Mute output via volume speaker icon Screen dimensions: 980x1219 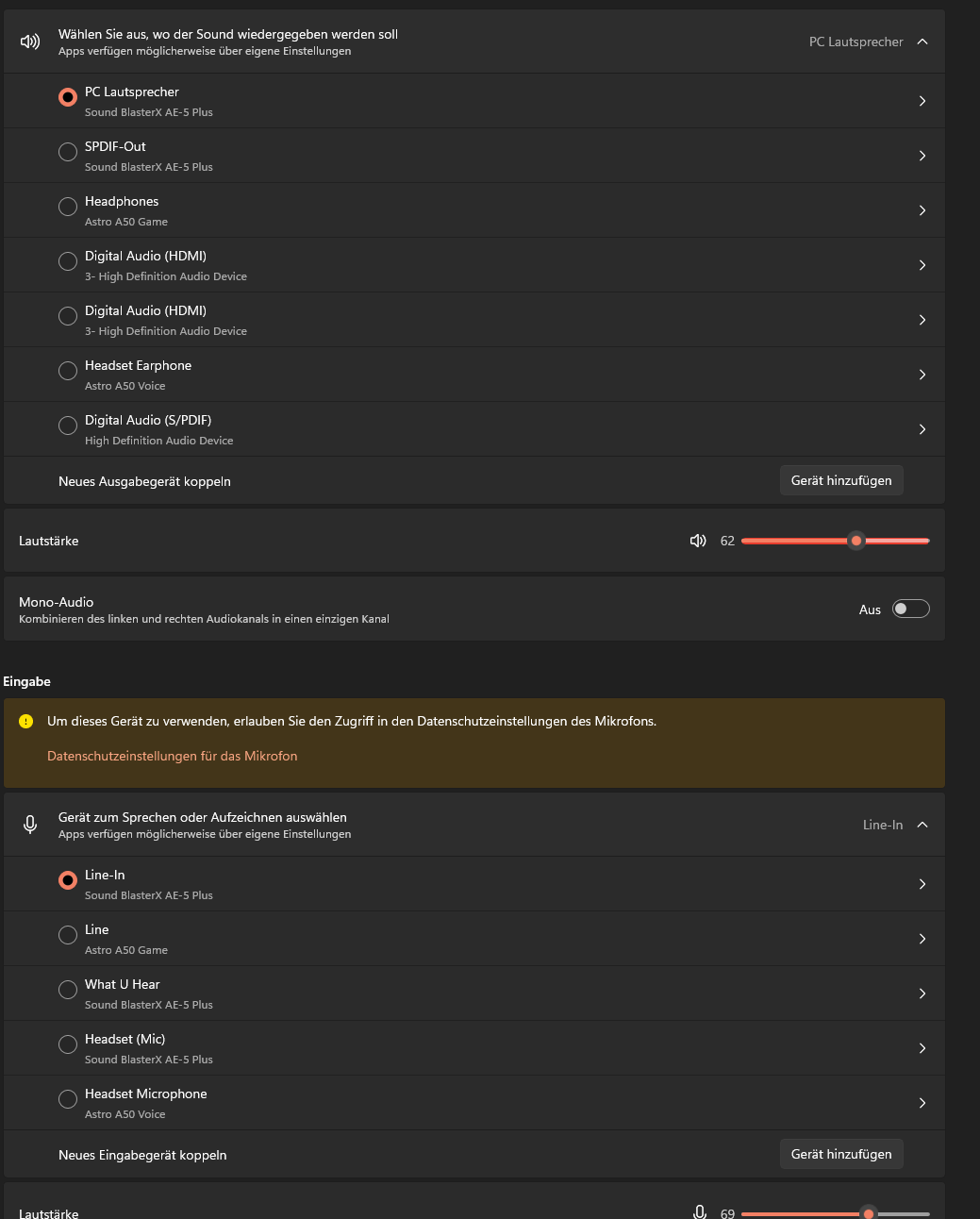pos(698,541)
